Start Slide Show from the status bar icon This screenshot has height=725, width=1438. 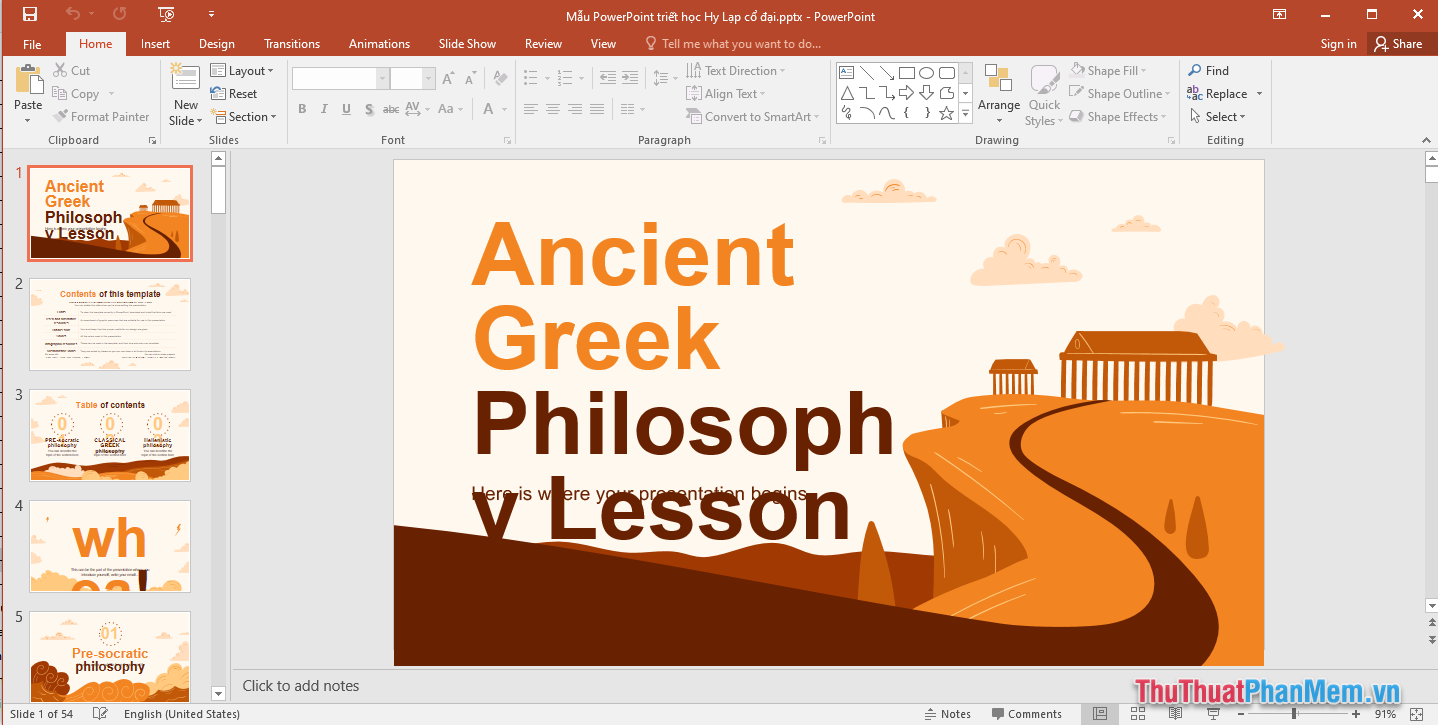[x=1213, y=713]
